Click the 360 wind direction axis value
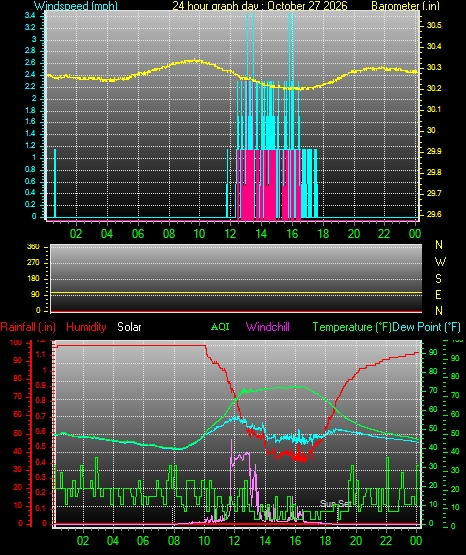466x555 pixels. [x=33, y=247]
